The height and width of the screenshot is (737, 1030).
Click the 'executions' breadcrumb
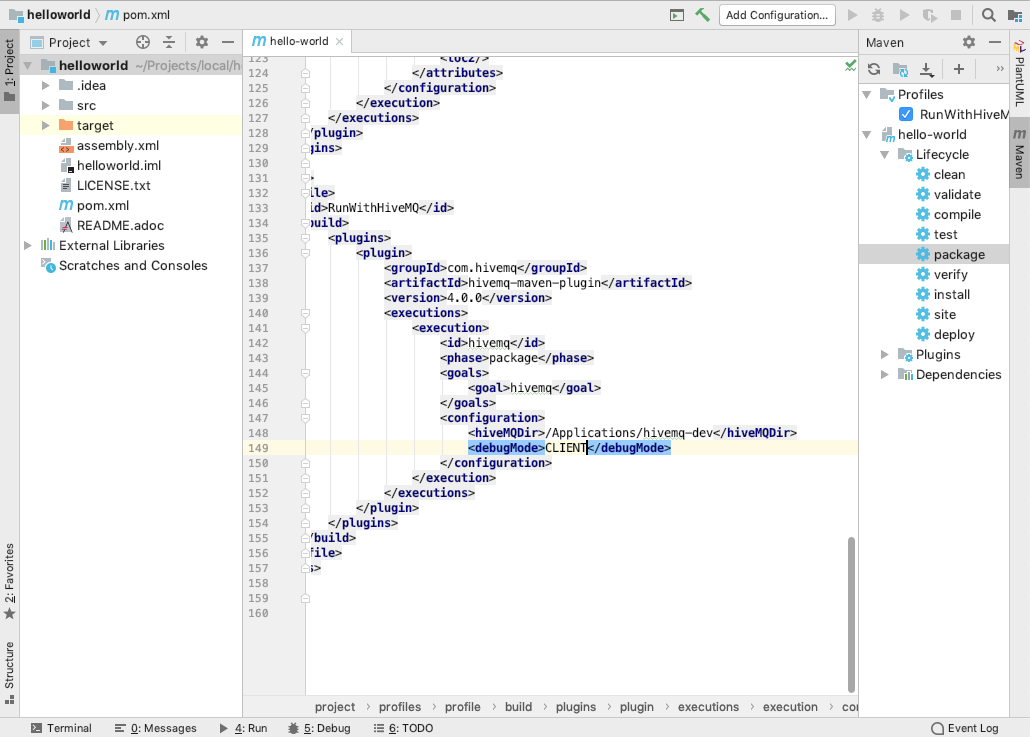[x=708, y=707]
